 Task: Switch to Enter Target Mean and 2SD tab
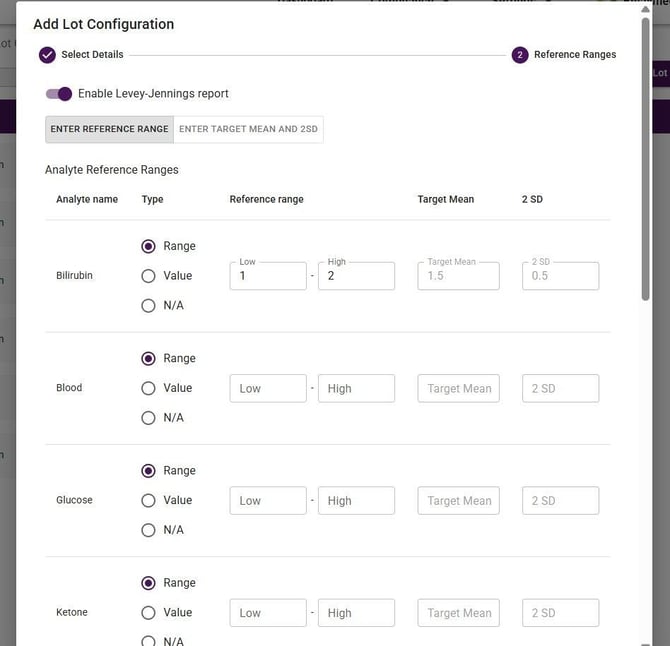[x=249, y=129]
